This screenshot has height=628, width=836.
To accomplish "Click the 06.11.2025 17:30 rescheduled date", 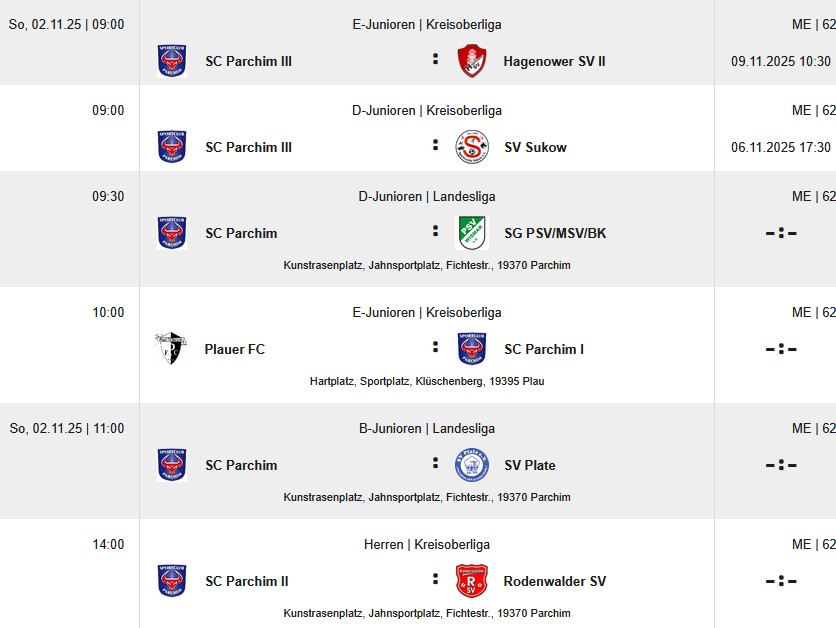I will tap(781, 147).
